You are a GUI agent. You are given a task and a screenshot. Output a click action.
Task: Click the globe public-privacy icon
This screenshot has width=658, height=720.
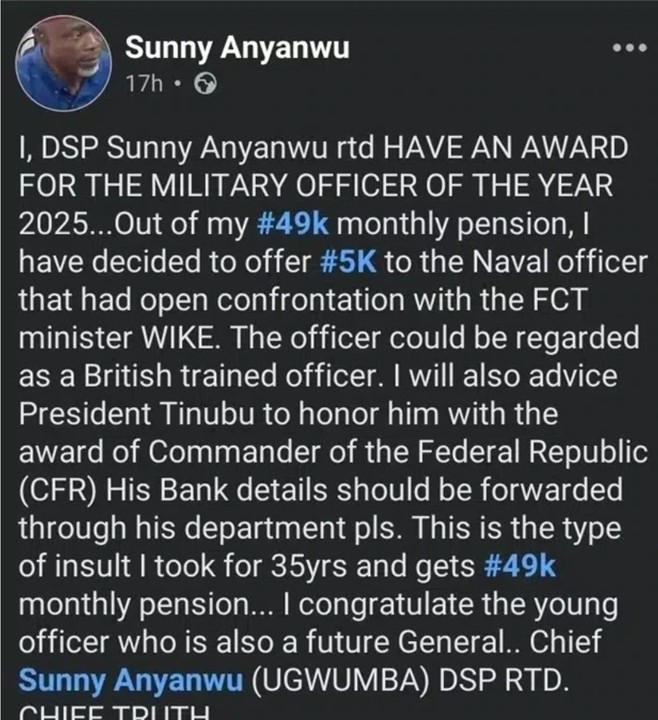(x=206, y=85)
